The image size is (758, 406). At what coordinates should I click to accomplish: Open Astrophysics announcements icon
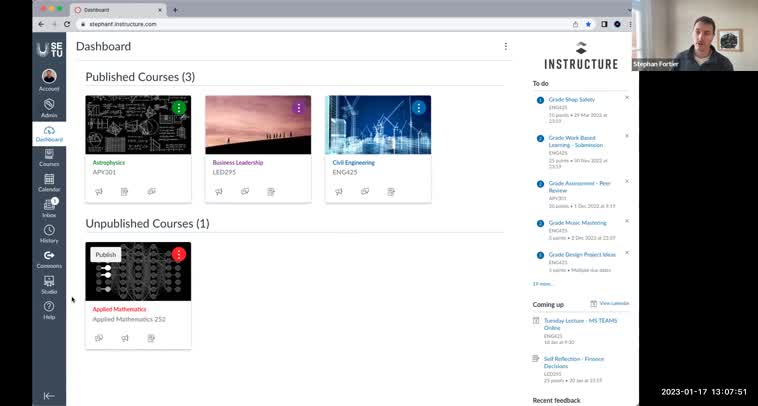(99, 191)
